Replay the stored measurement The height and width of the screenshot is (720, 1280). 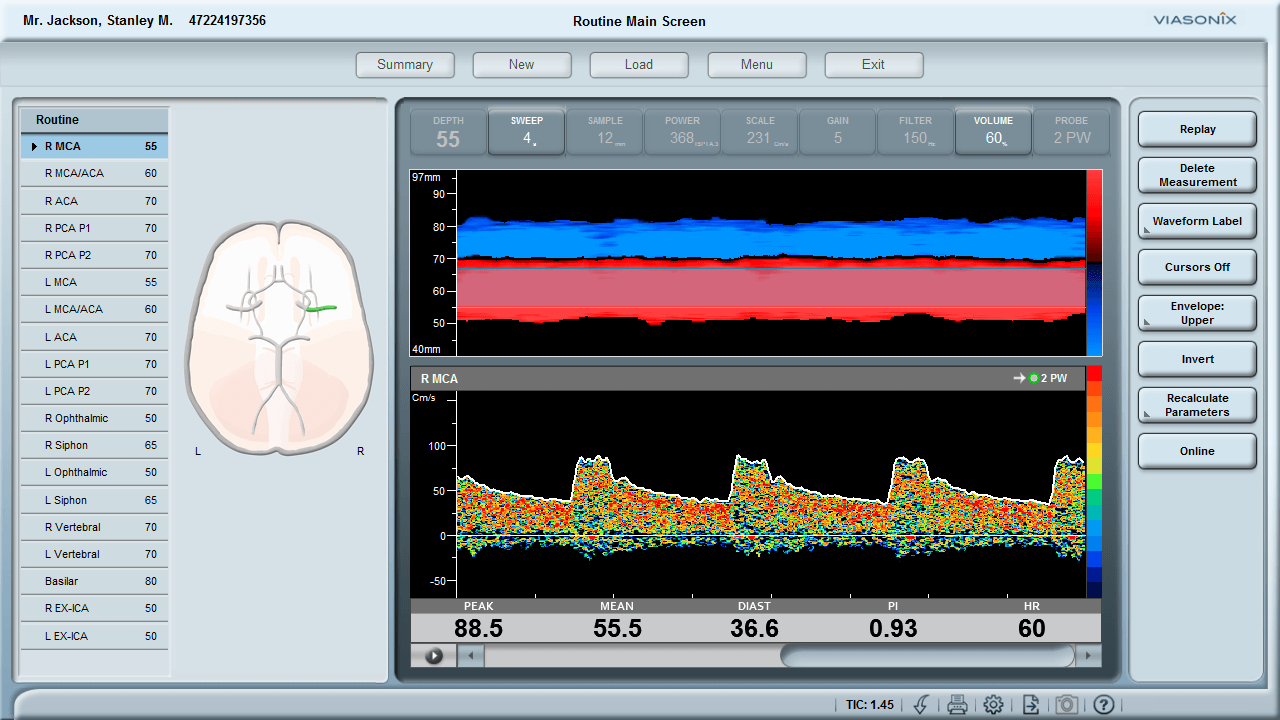coord(1196,129)
